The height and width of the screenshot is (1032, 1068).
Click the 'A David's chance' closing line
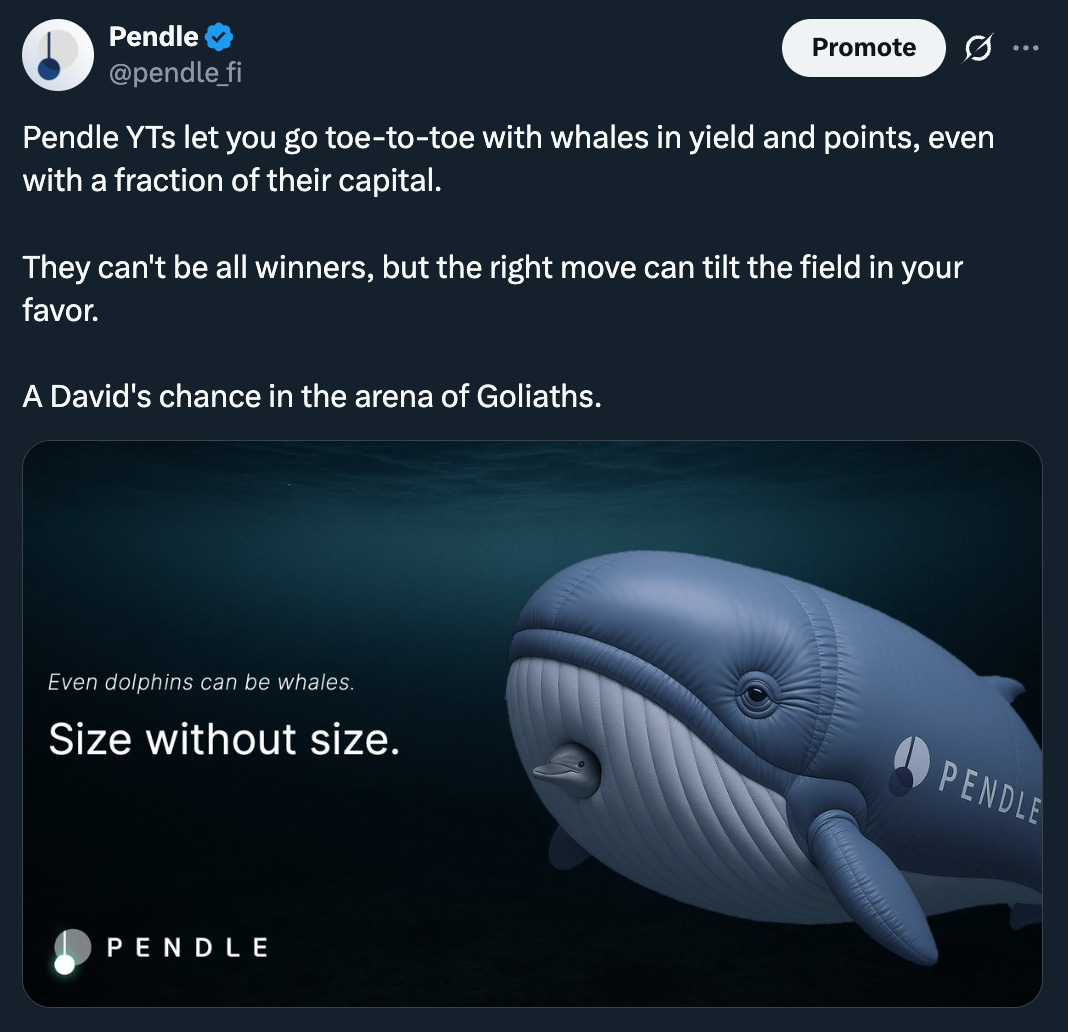(x=312, y=396)
